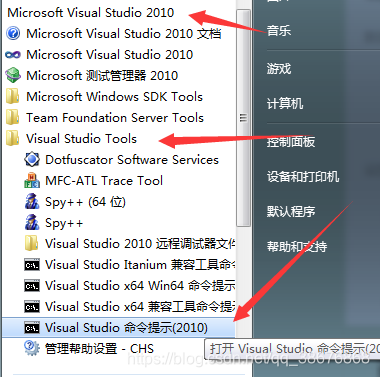The width and height of the screenshot is (380, 377).
Task: Click the Dotfuscator Software Services icon
Action: pos(32,160)
